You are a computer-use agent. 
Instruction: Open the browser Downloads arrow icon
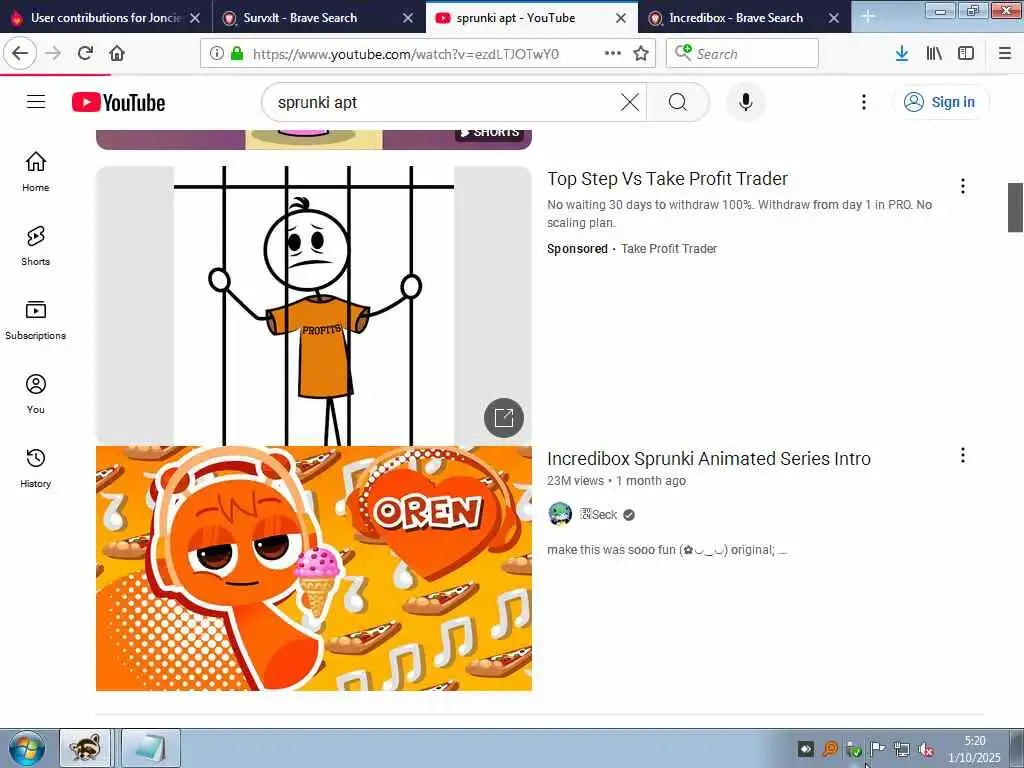coord(902,54)
